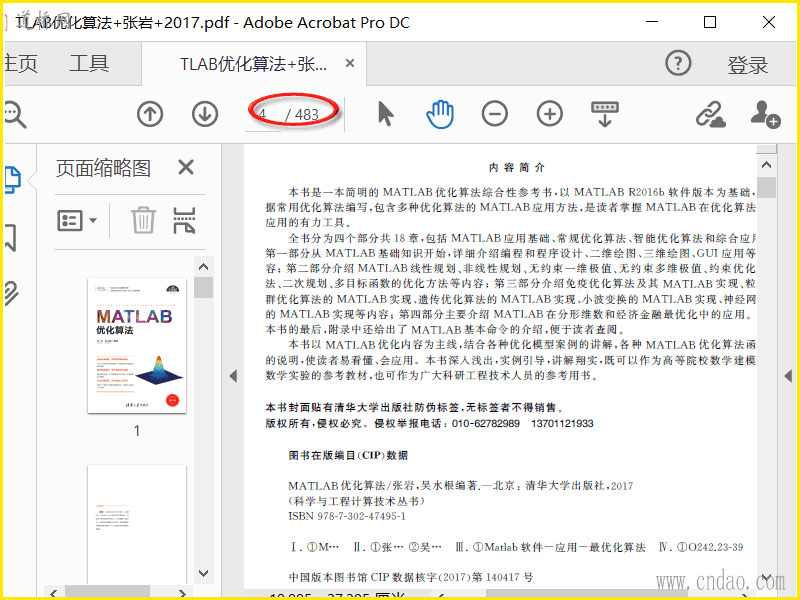Click the add person share icon
The height and width of the screenshot is (600, 800).
pyautogui.click(x=765, y=114)
